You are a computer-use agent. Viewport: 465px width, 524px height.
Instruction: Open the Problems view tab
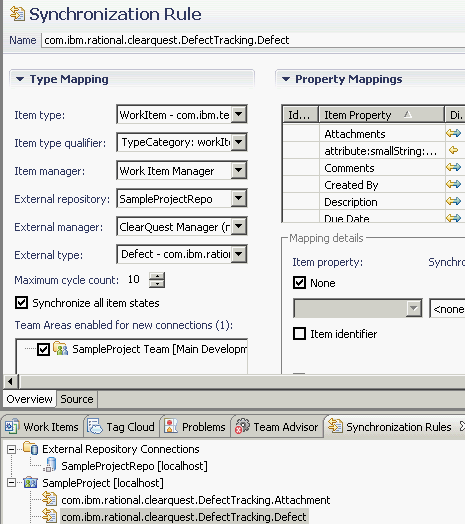pyautogui.click(x=195, y=426)
